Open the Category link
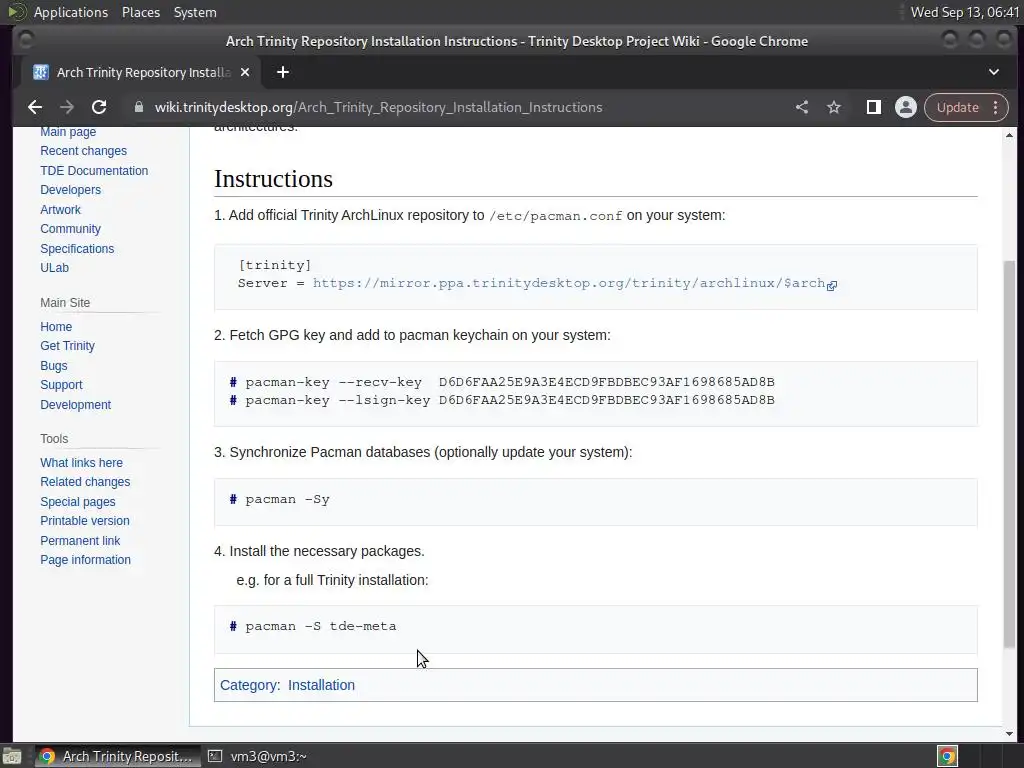Screen dimensions: 1024x768 pyautogui.click(x=249, y=685)
